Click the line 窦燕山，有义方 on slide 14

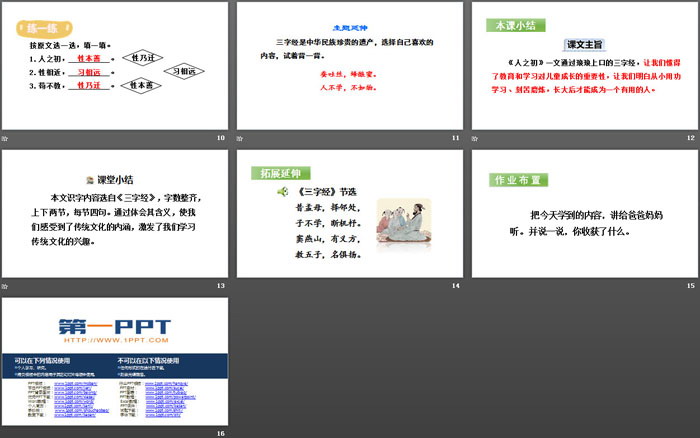tap(328, 239)
